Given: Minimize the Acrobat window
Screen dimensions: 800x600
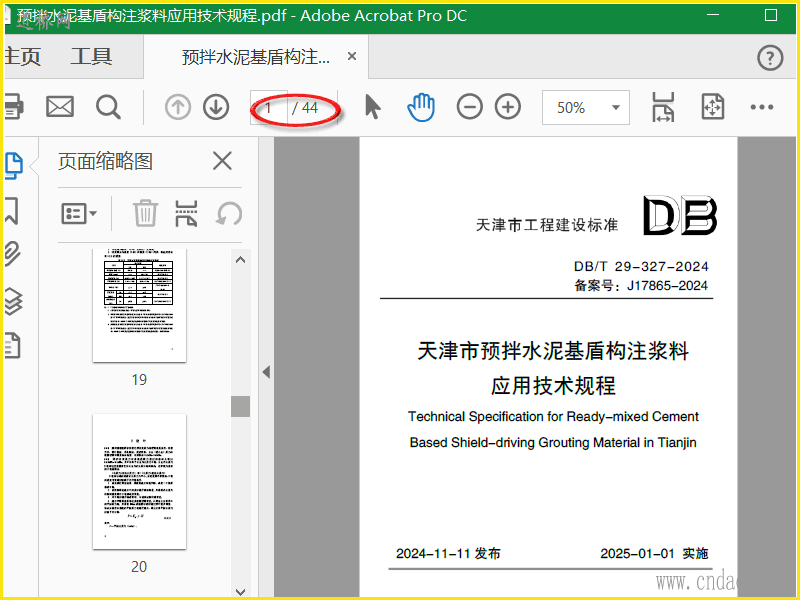Looking at the screenshot, I should pos(713,15).
